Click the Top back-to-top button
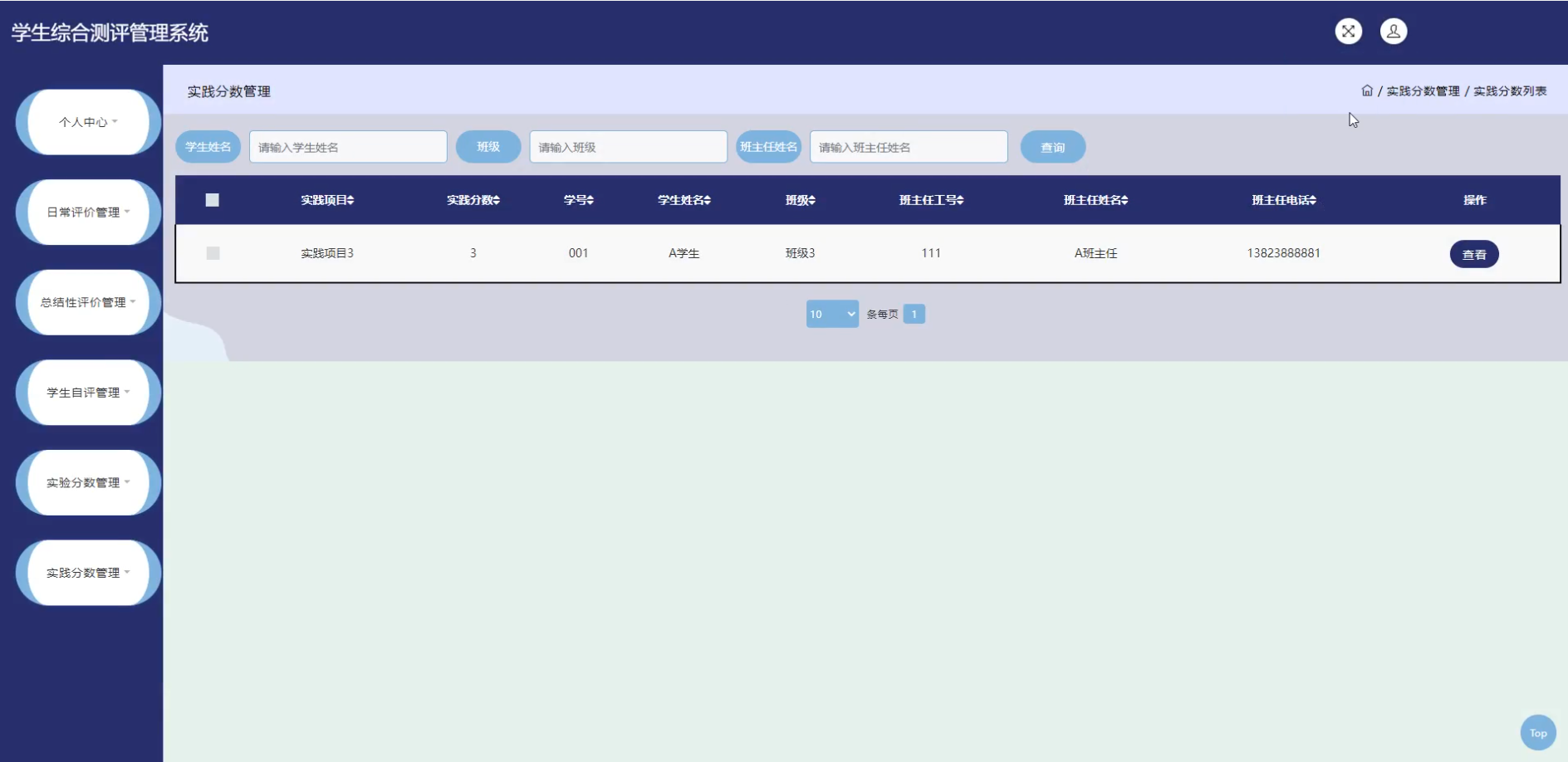The height and width of the screenshot is (762, 1568). pyautogui.click(x=1538, y=733)
